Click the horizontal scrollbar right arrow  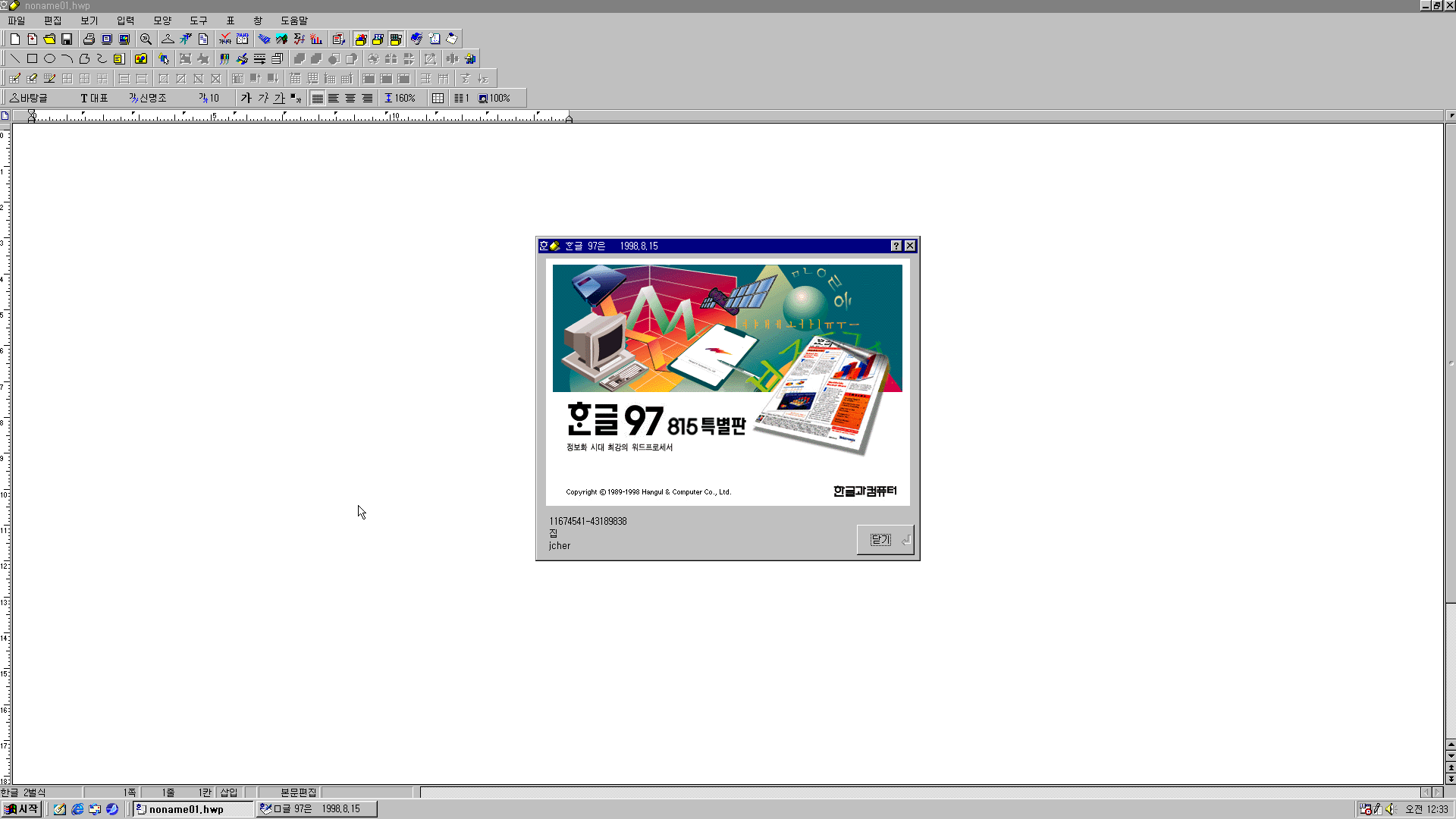(1438, 792)
